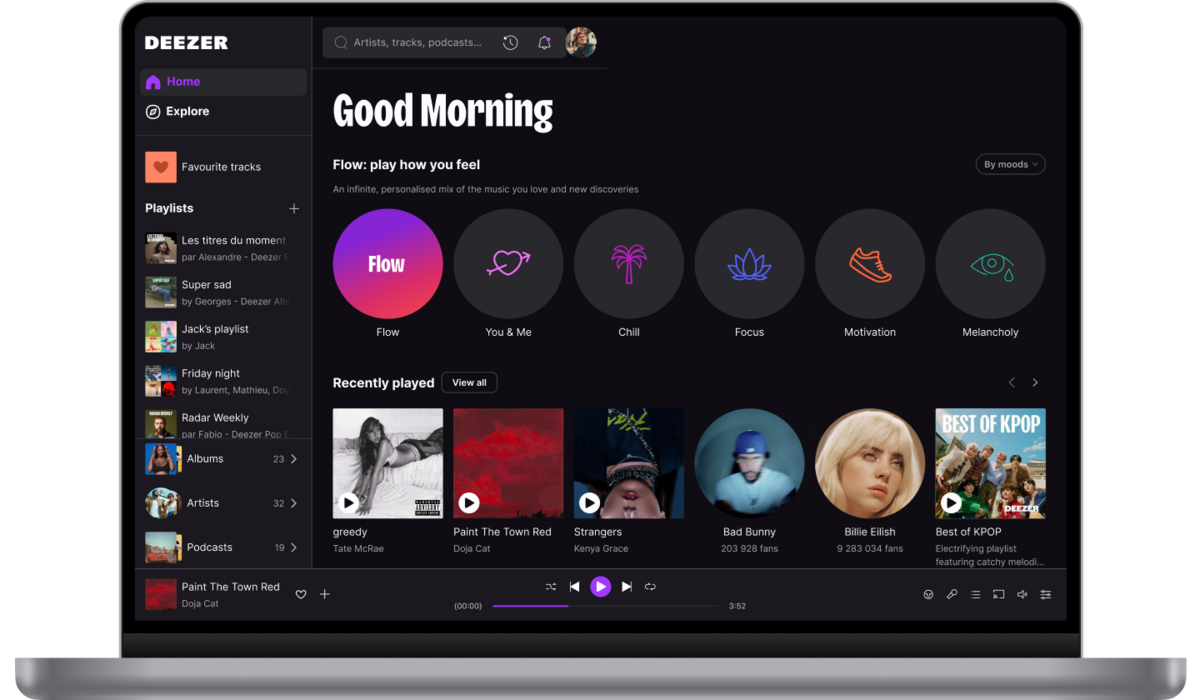
Task: Select the Chill mood palm tree icon
Action: coord(629,263)
